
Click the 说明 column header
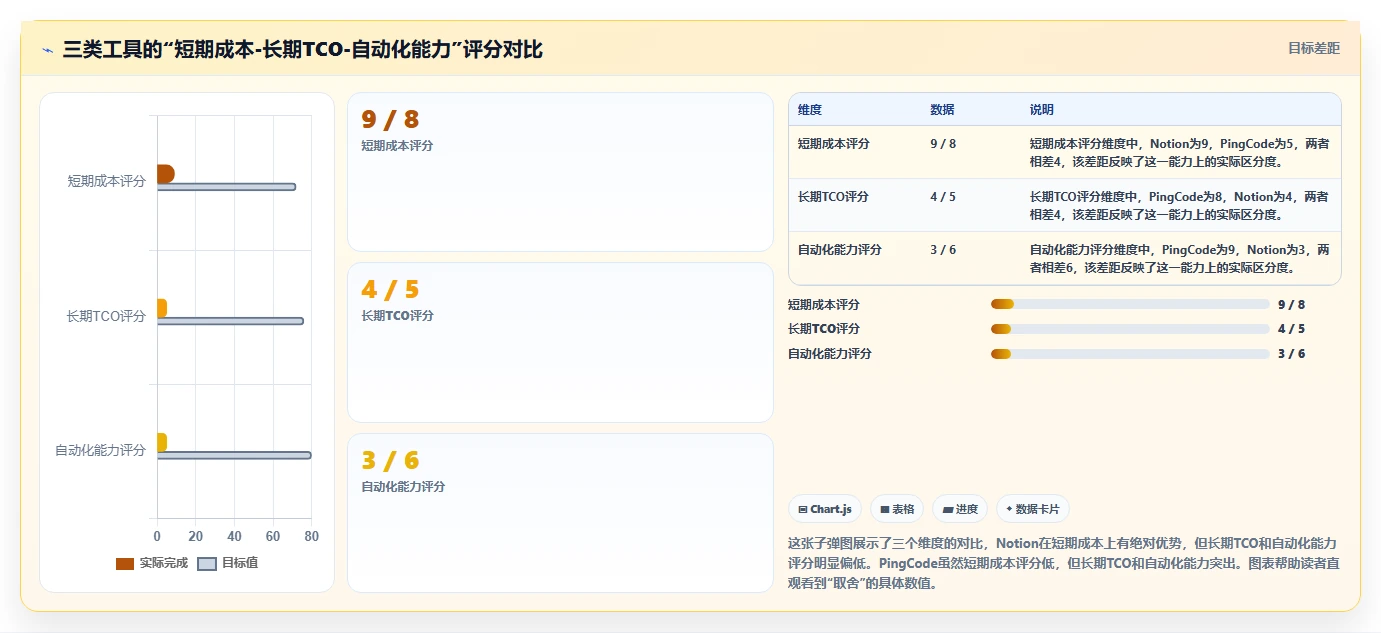click(1042, 110)
